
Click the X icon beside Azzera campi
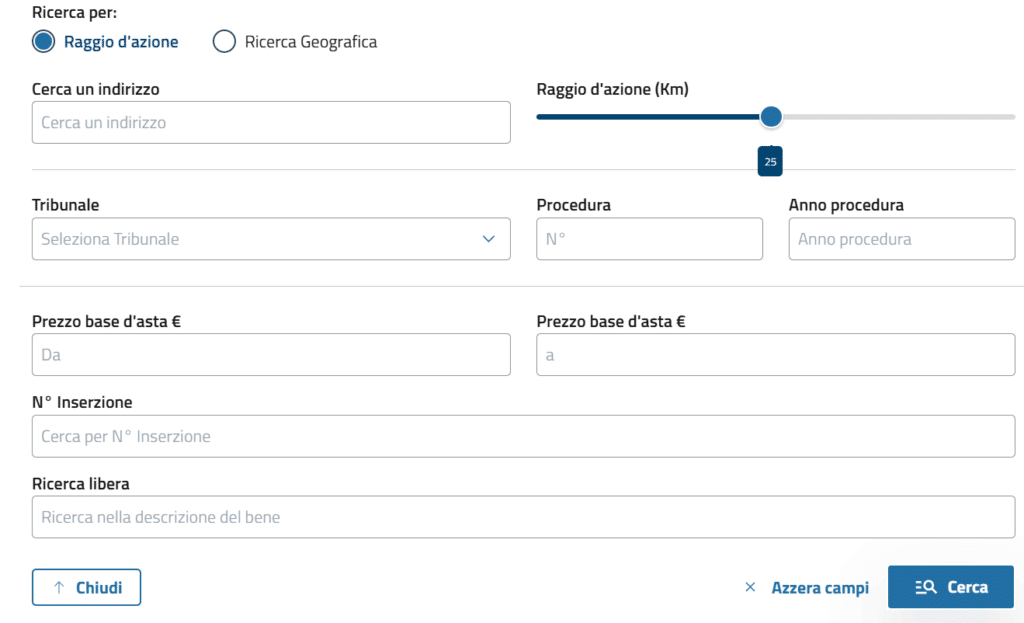[x=750, y=588]
